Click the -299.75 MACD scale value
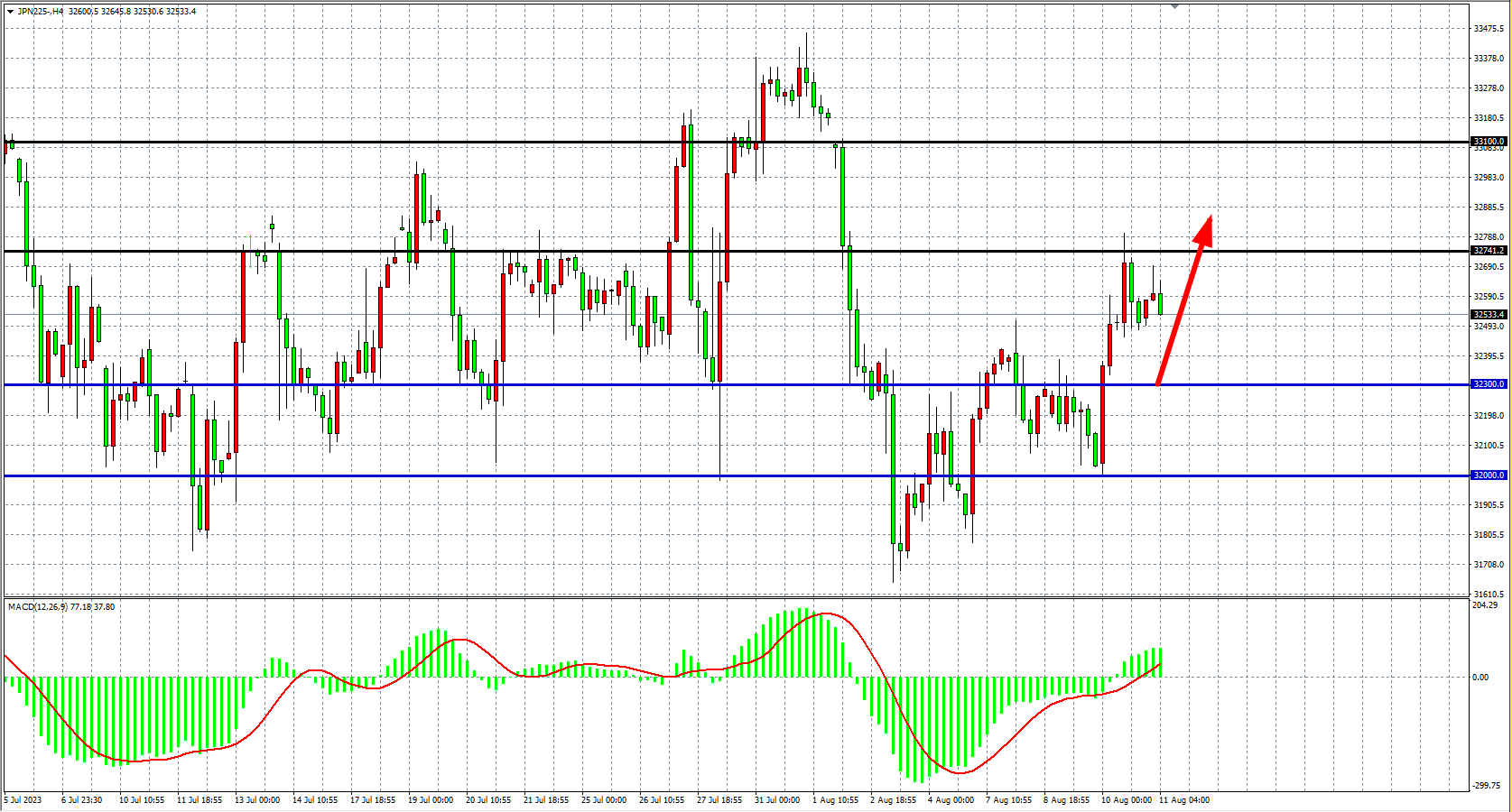The height and width of the screenshot is (812, 1512). (x=1486, y=787)
